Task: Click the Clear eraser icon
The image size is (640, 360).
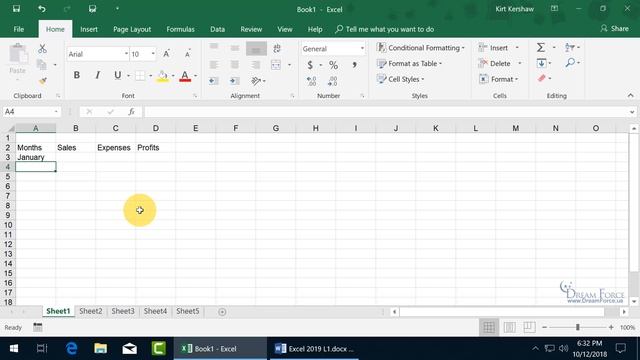Action: click(542, 78)
